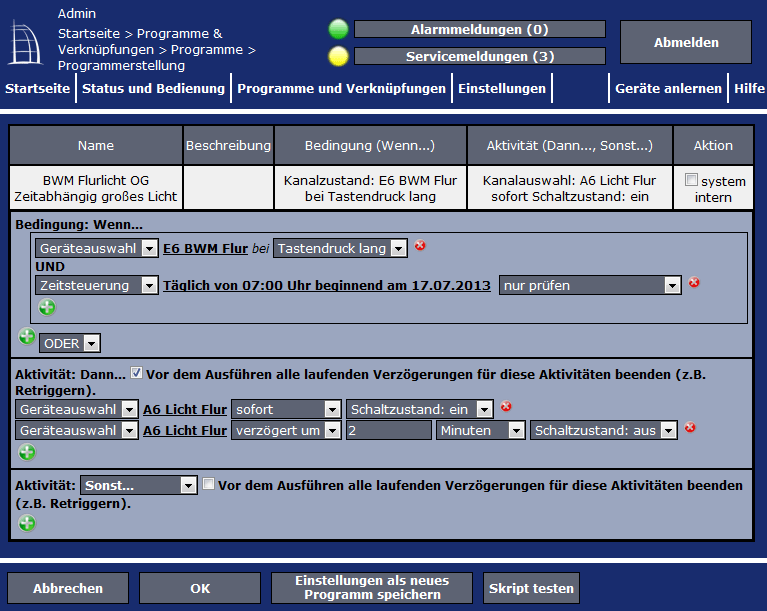Click the Servicemeldungen (3) button
Image resolution: width=767 pixels, height=611 pixels.
click(480, 56)
